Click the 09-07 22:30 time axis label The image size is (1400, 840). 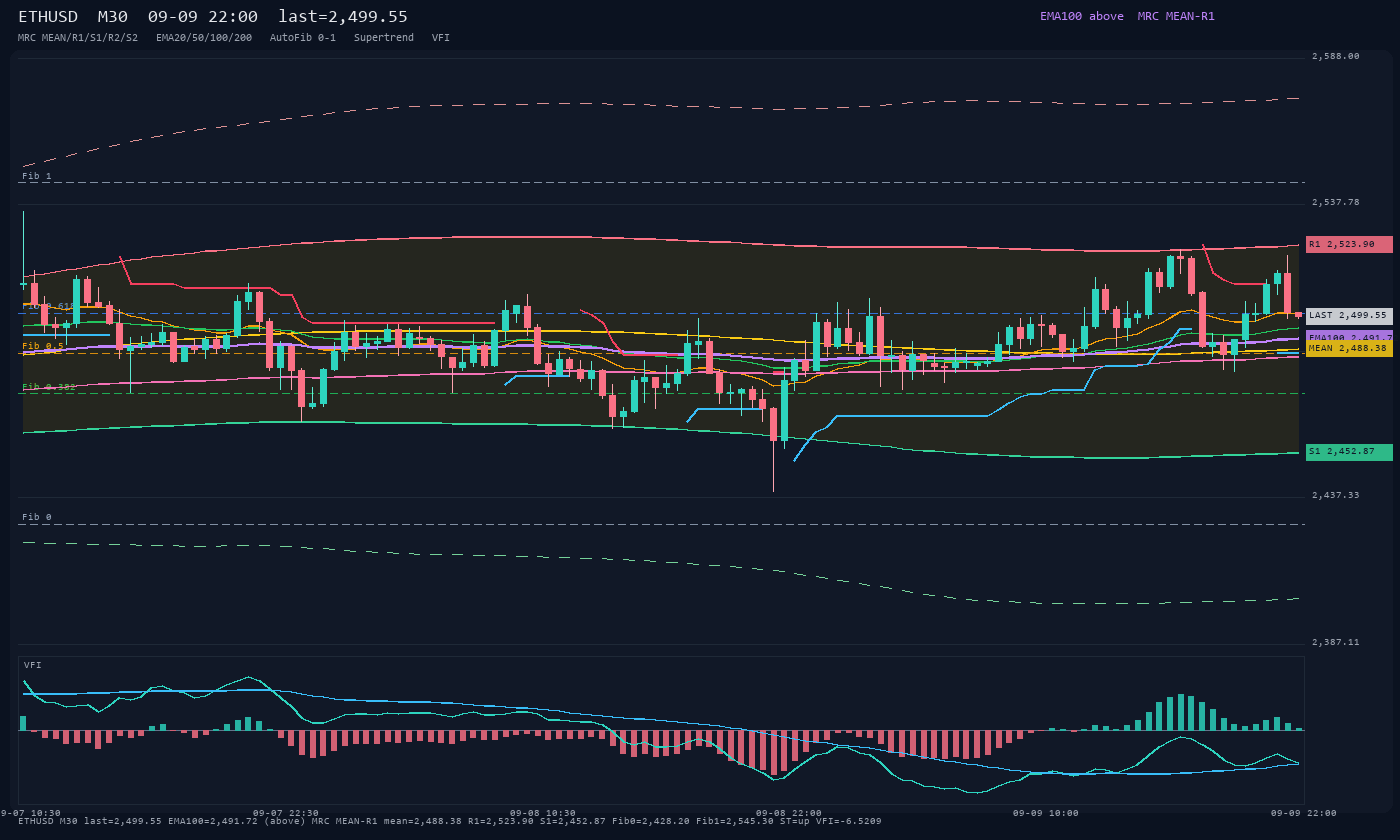point(285,813)
